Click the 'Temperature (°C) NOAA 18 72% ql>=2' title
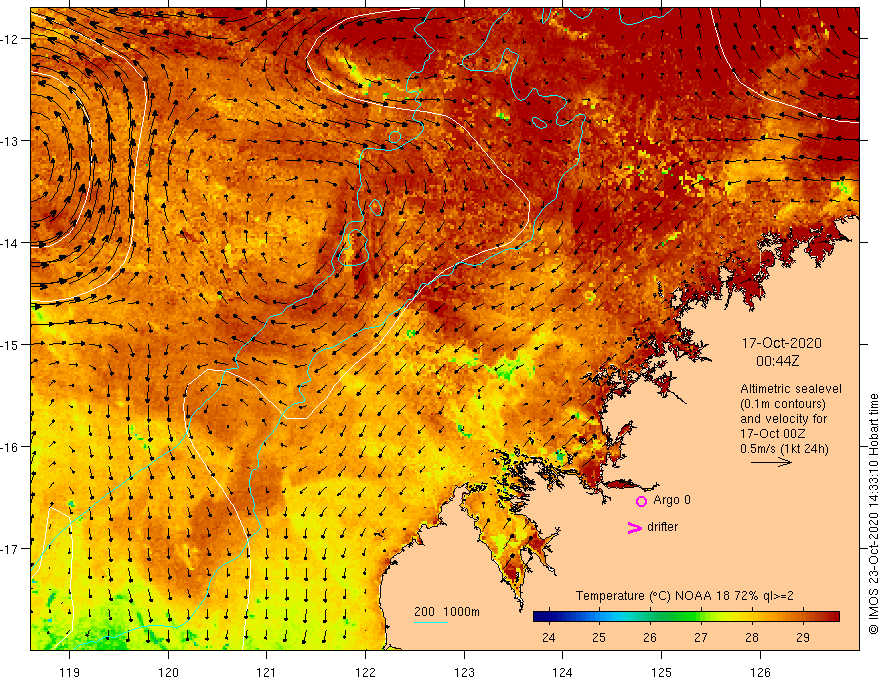The height and width of the screenshot is (680, 880). pos(685,596)
